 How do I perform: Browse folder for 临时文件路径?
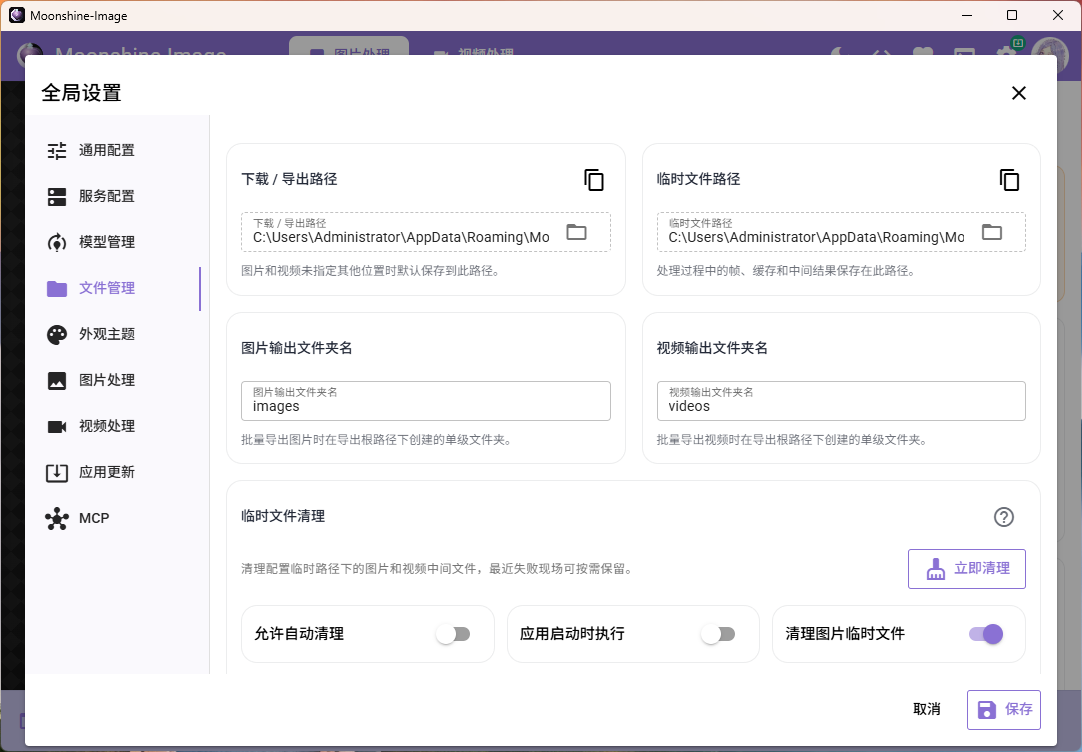pyautogui.click(x=992, y=232)
